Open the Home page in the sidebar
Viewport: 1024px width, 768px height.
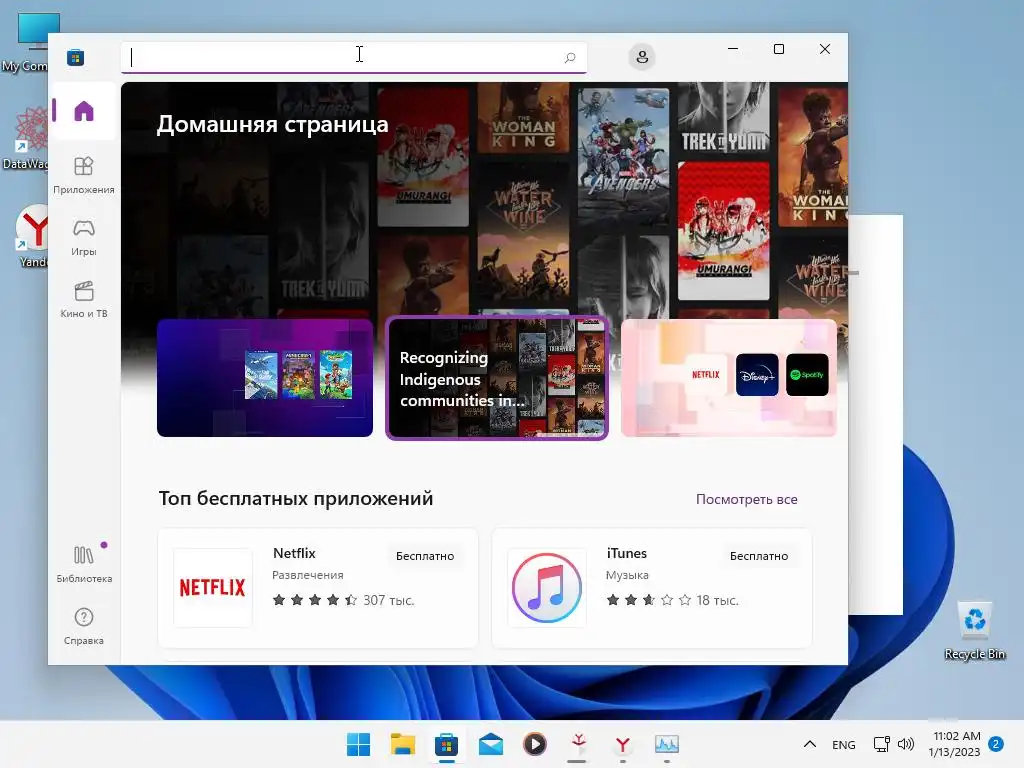[x=84, y=111]
